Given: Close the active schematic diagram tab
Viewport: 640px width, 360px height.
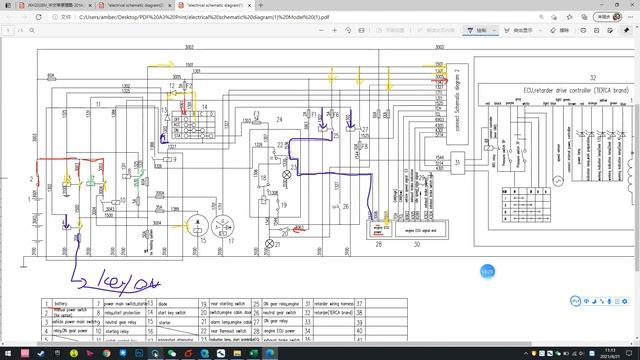Looking at the screenshot, I should point(249,5).
